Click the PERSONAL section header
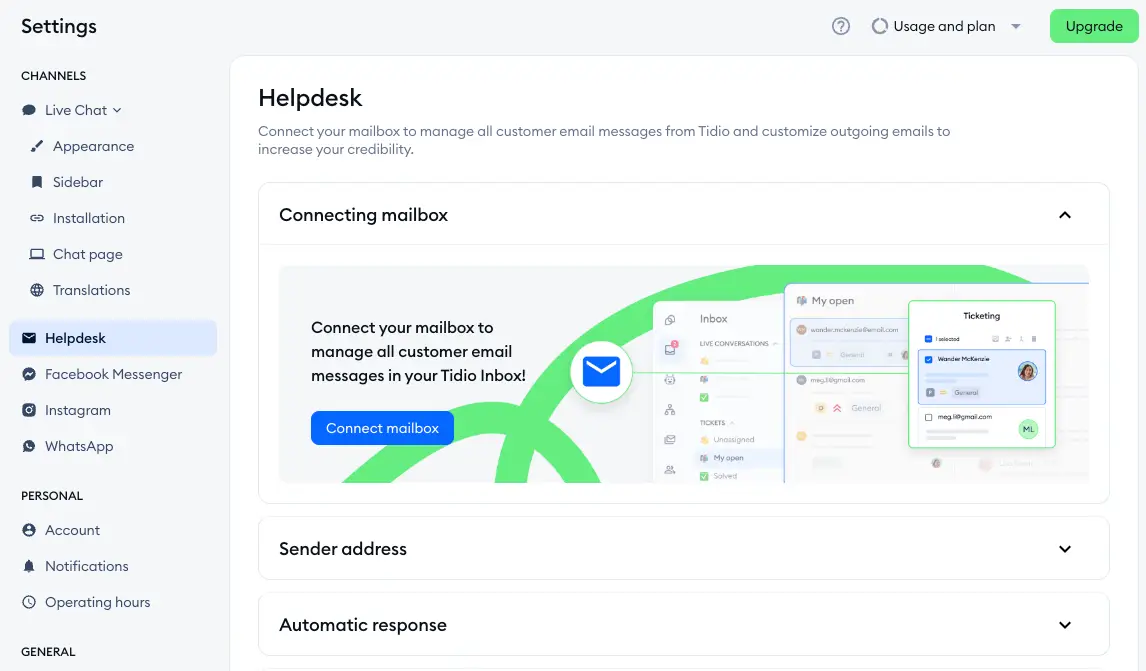 tap(52, 496)
